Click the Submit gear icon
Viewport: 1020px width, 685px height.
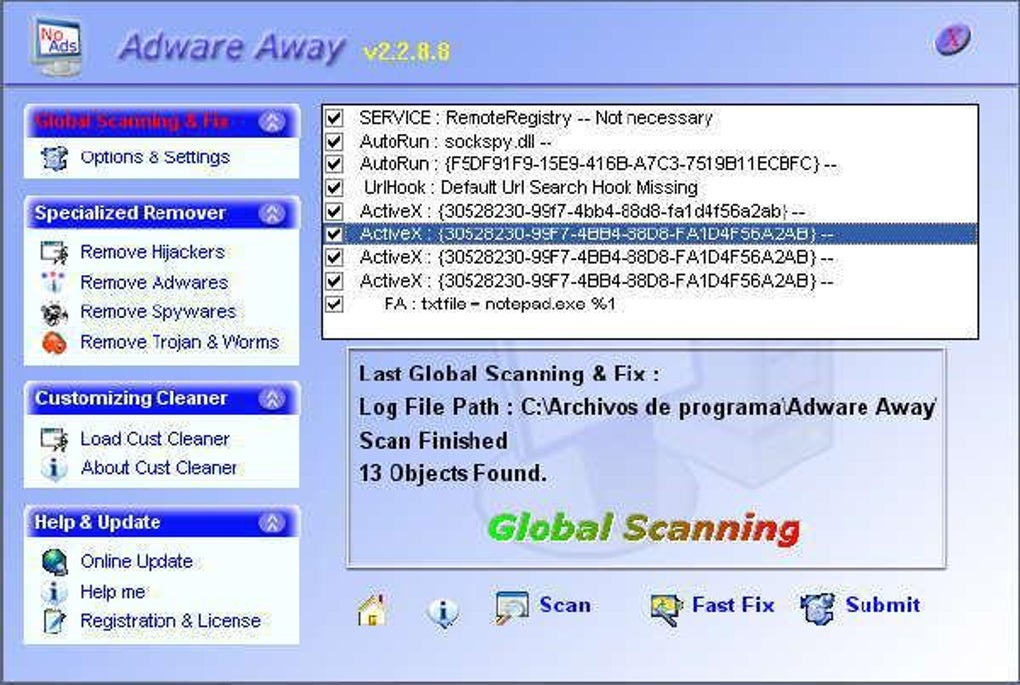(x=817, y=608)
